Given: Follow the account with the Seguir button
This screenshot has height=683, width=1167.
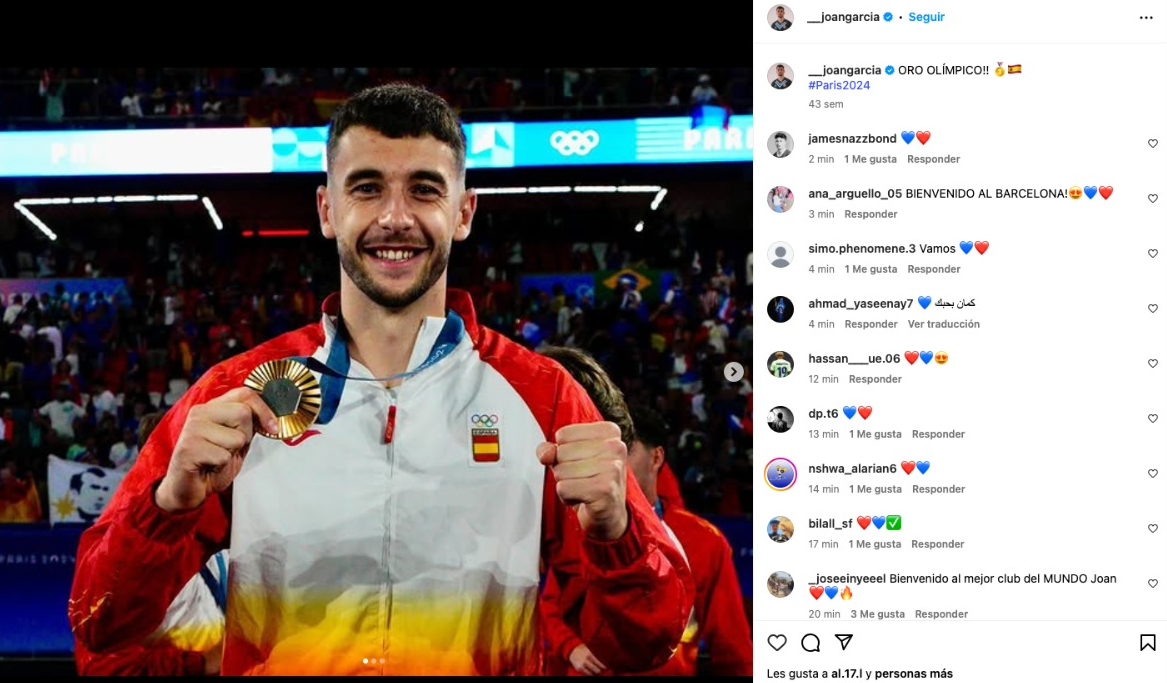Looking at the screenshot, I should tap(926, 17).
